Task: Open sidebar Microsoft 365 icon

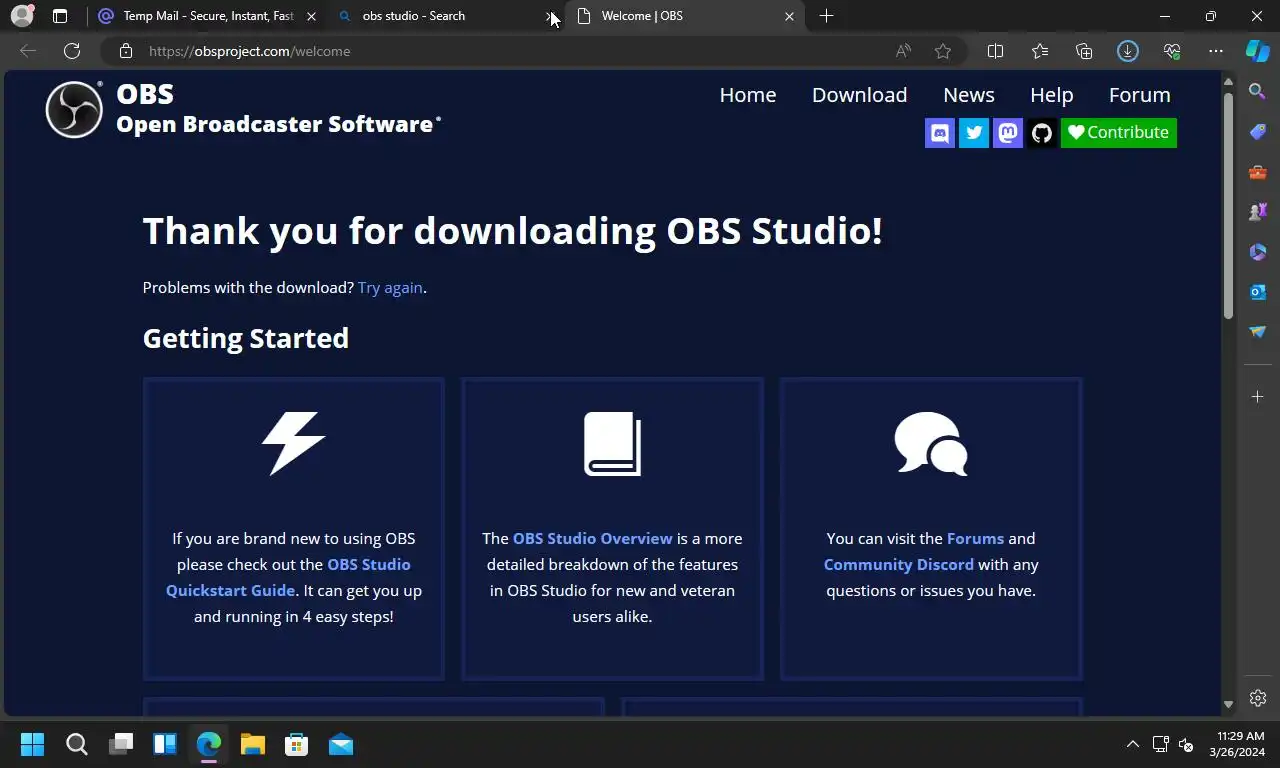Action: [x=1258, y=252]
